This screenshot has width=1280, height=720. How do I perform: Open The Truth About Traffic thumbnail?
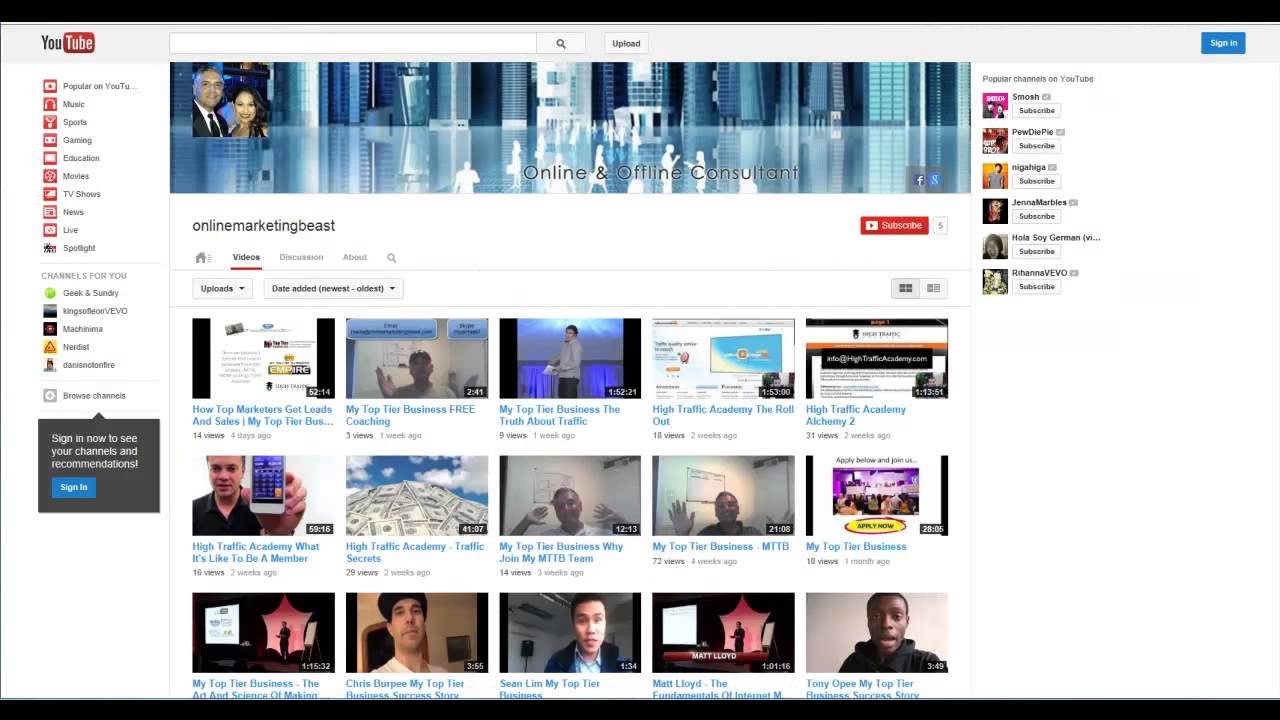click(x=570, y=358)
